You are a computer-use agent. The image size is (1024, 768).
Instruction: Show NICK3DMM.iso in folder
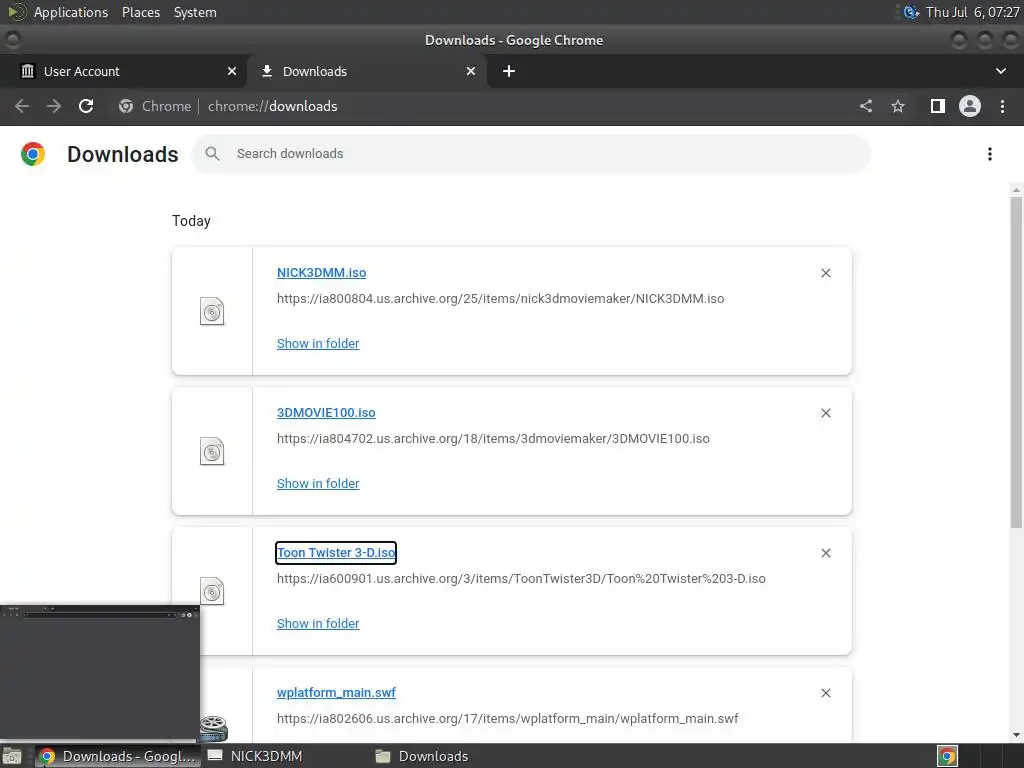318,344
